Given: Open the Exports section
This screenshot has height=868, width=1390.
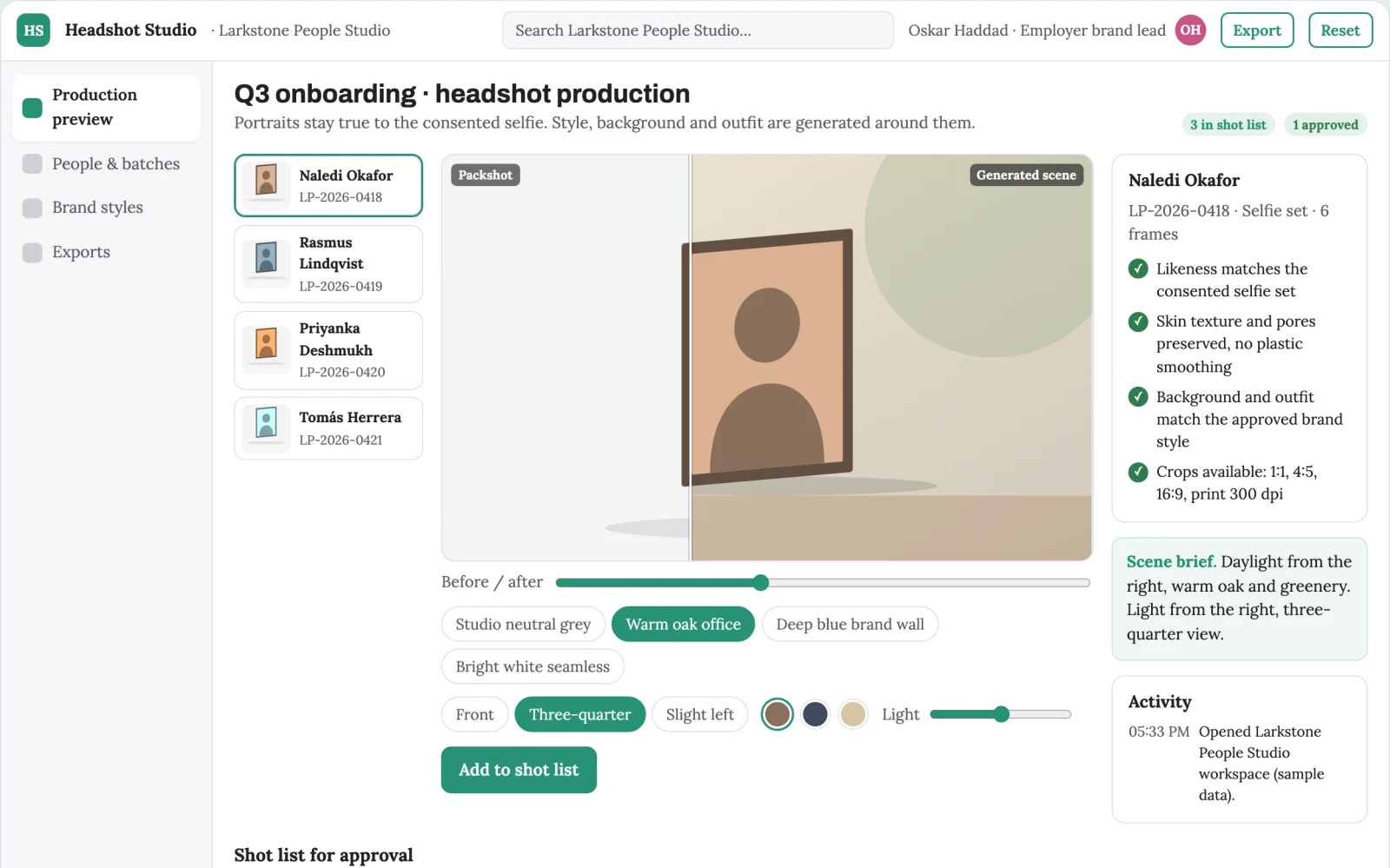Looking at the screenshot, I should click(x=106, y=252).
